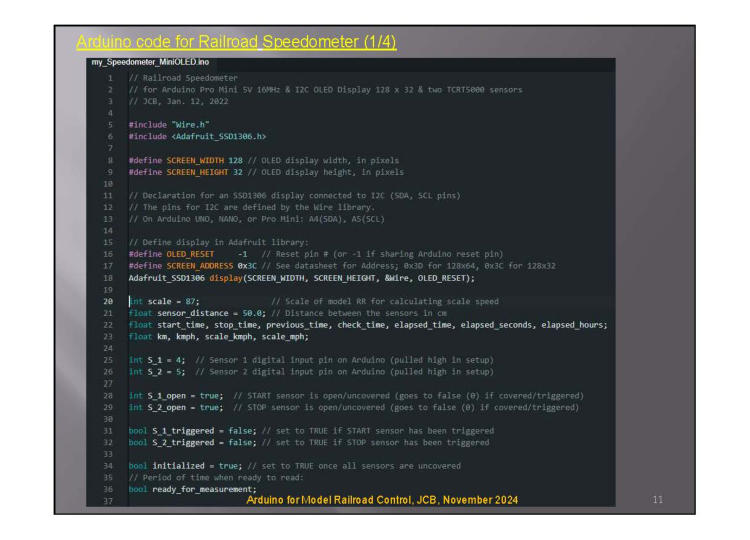This screenshot has height=540, width=750.
Task: Click line number 1 in the gutter
Action: click(x=108, y=77)
